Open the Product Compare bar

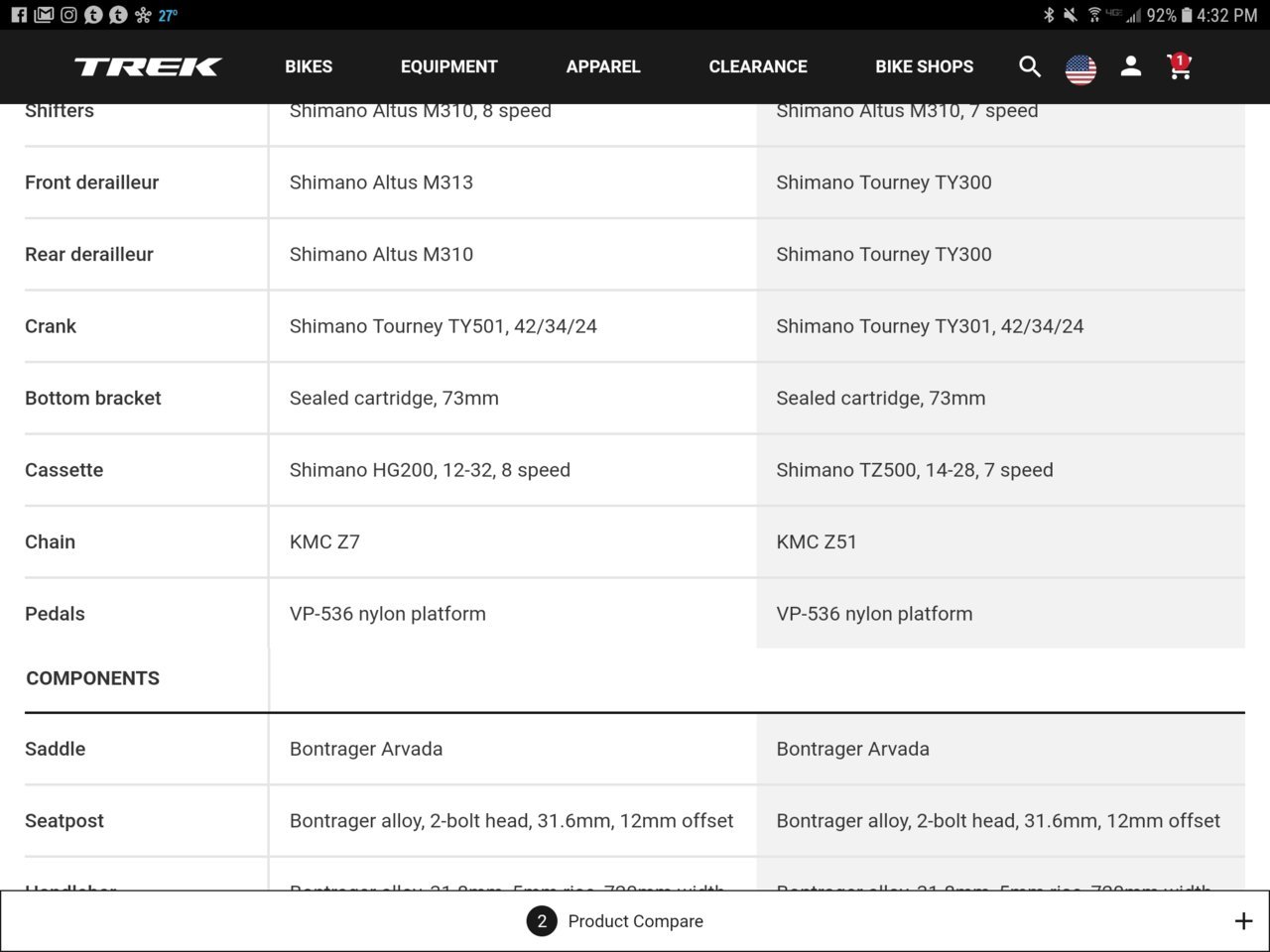point(635,921)
